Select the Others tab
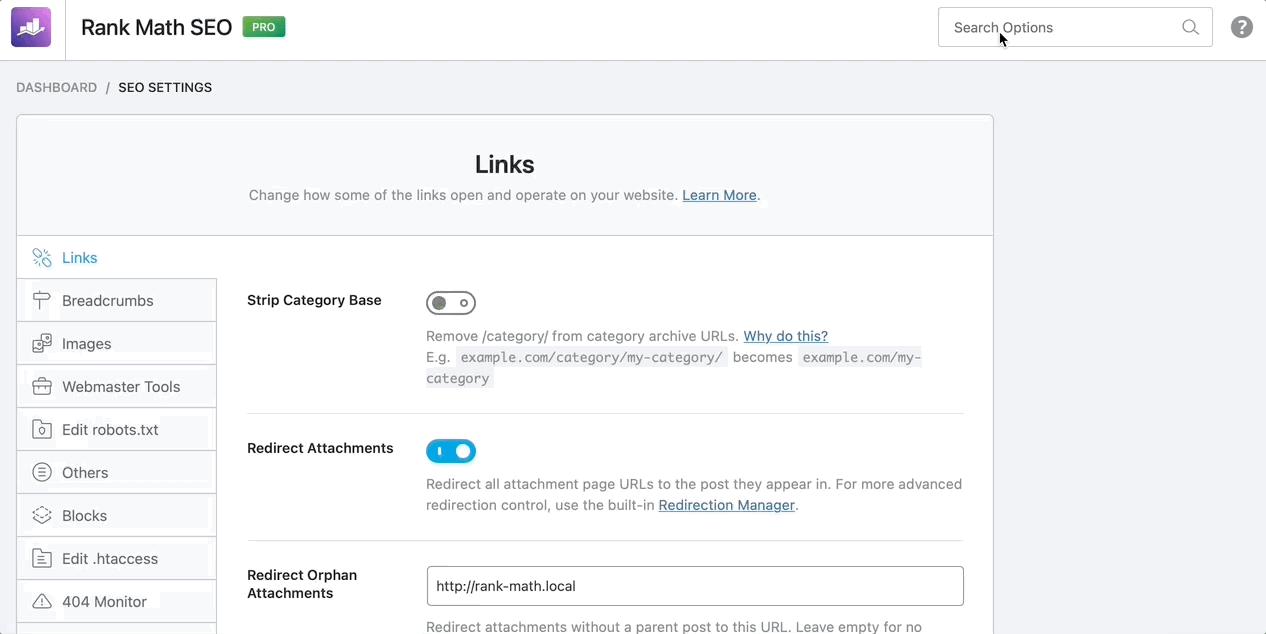 (117, 473)
